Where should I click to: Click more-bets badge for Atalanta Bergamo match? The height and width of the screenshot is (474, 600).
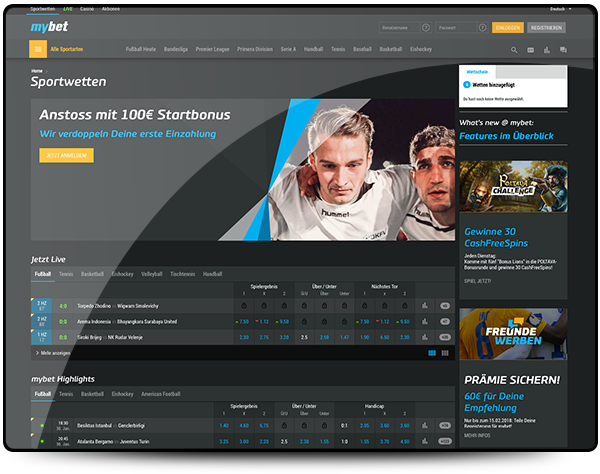[445, 441]
